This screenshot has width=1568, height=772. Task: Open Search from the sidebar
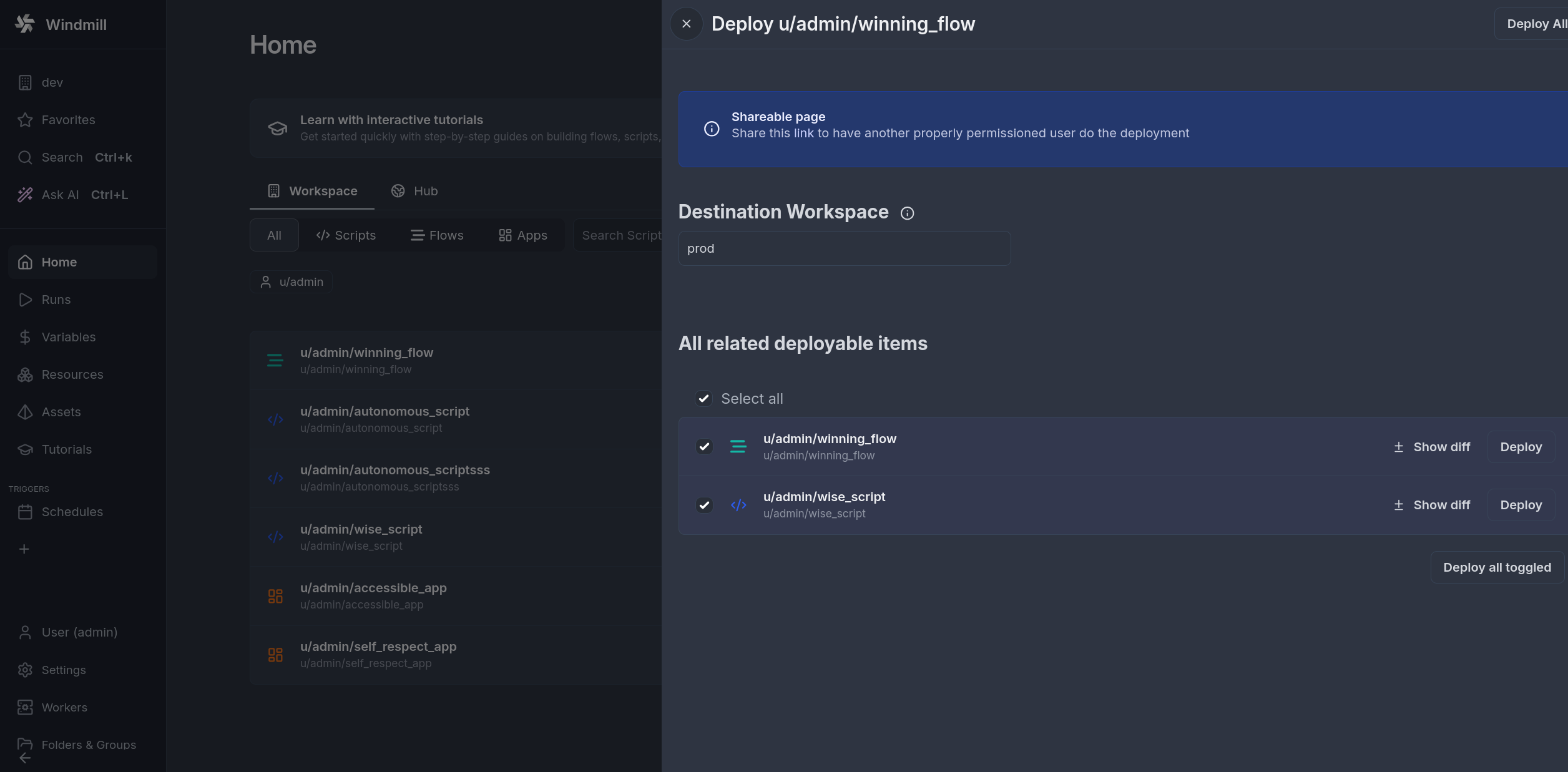coord(61,157)
